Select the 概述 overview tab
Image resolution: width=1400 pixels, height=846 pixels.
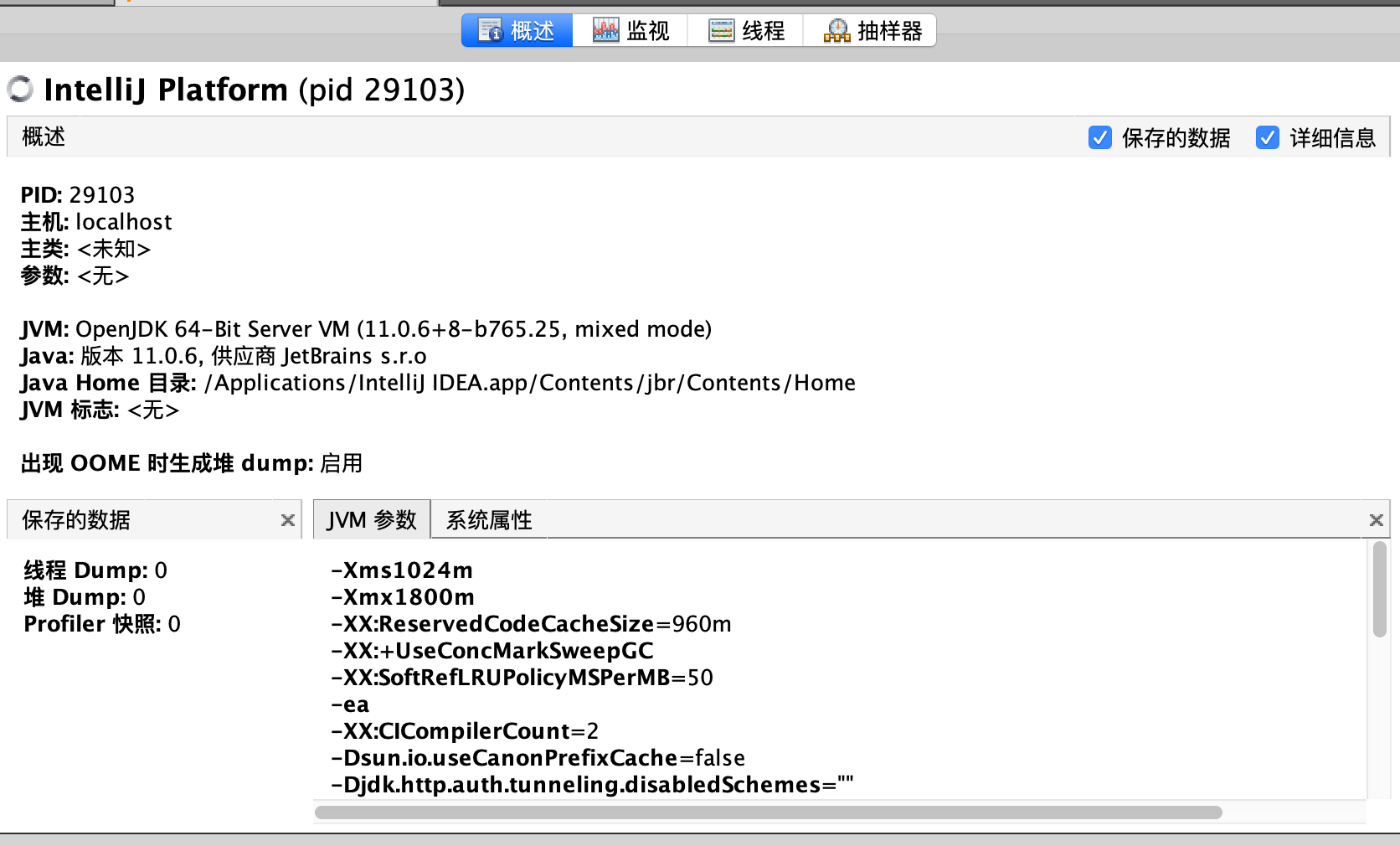(x=517, y=31)
